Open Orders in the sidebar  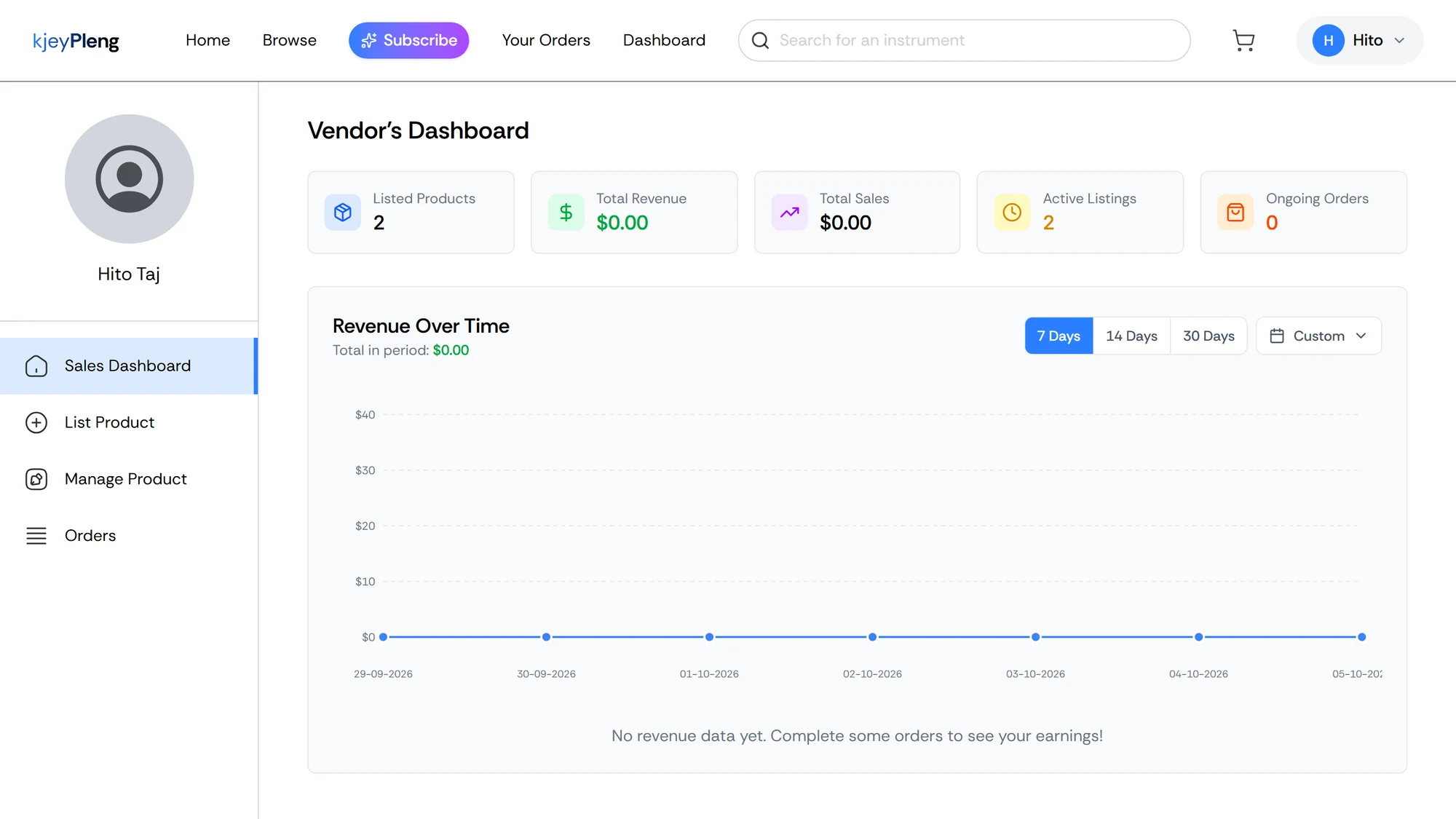129,536
